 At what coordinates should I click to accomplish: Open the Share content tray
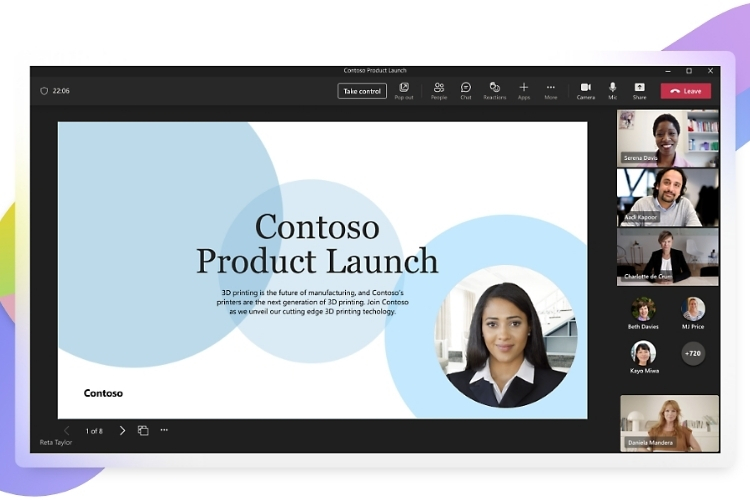click(640, 90)
